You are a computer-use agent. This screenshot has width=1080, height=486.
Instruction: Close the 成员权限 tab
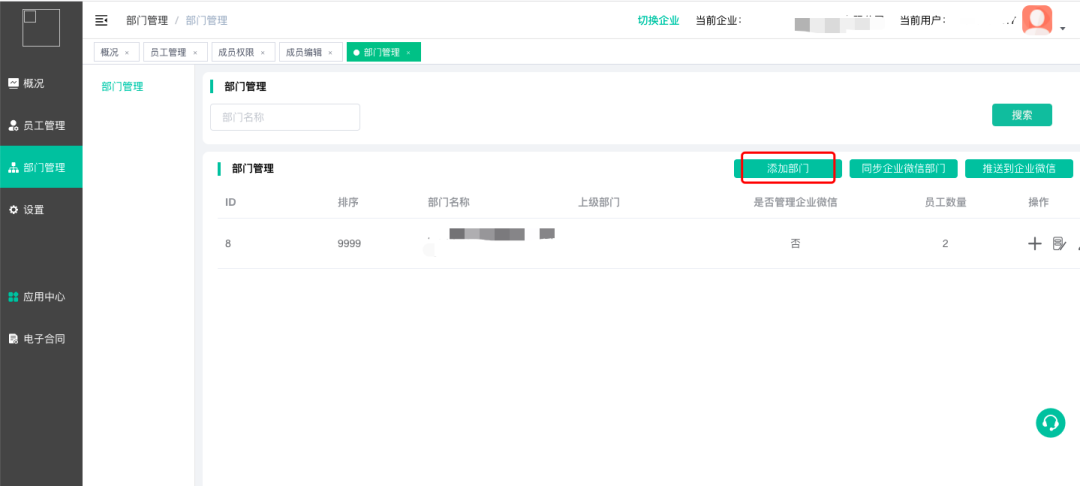262,53
